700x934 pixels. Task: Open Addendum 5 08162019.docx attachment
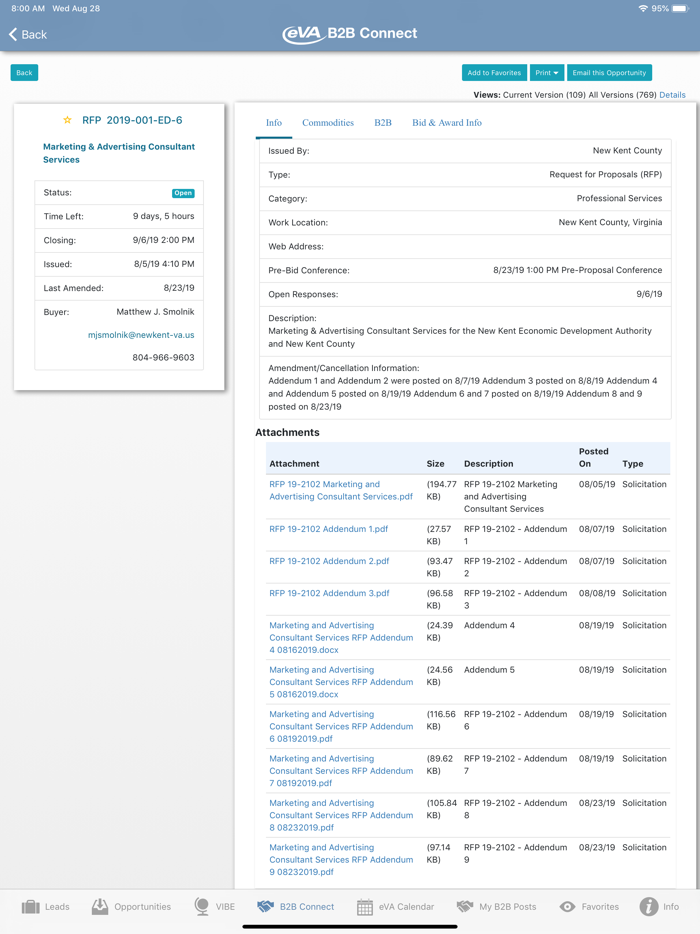[341, 682]
